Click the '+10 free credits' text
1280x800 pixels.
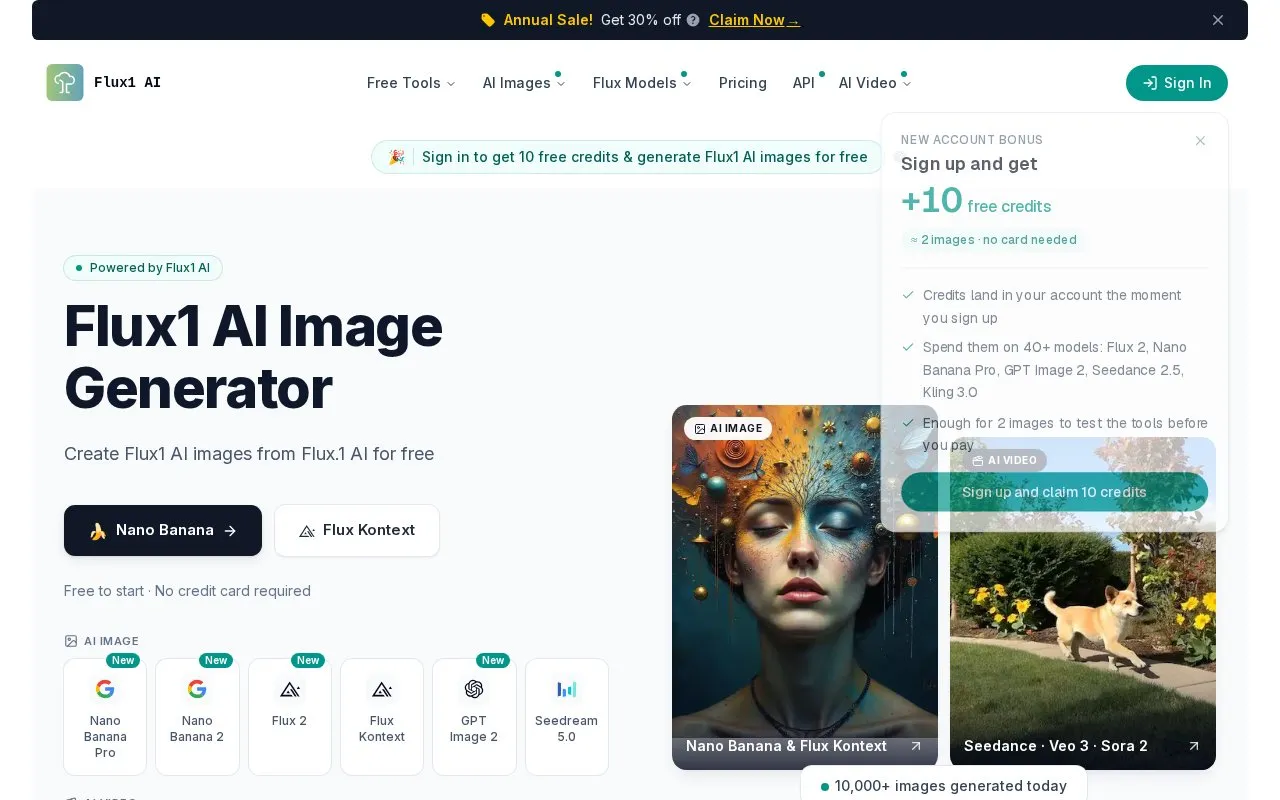(x=976, y=202)
